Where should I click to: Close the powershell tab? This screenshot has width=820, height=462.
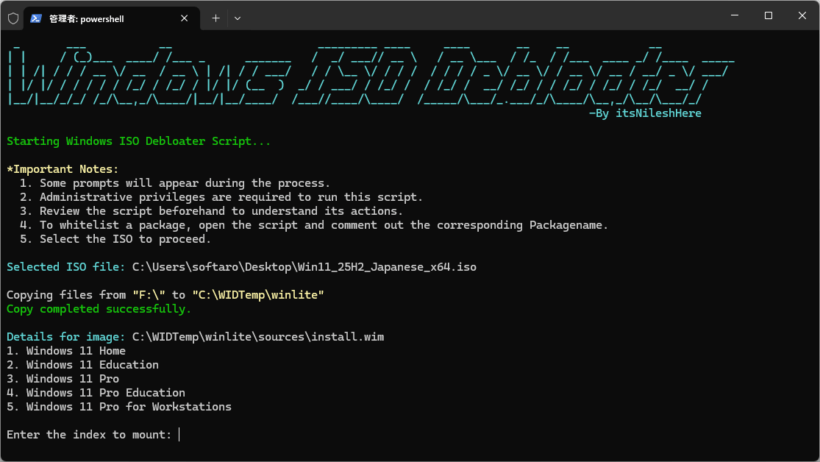(x=184, y=18)
